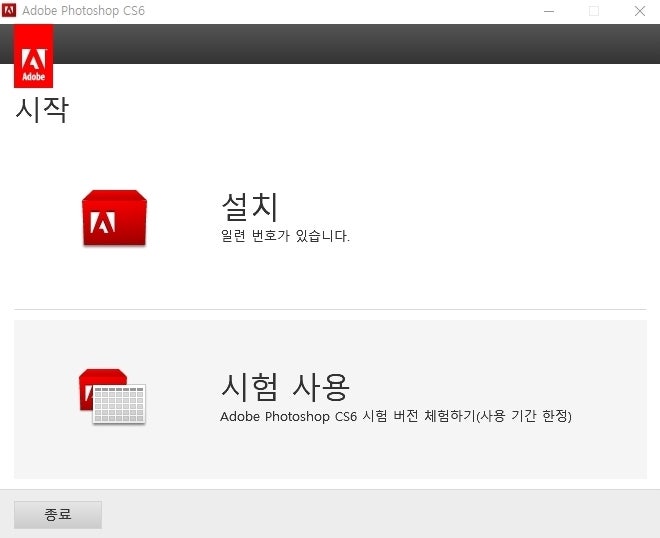660x538 pixels.
Task: Select the 설치 (Install) option heading
Action: tap(250, 207)
